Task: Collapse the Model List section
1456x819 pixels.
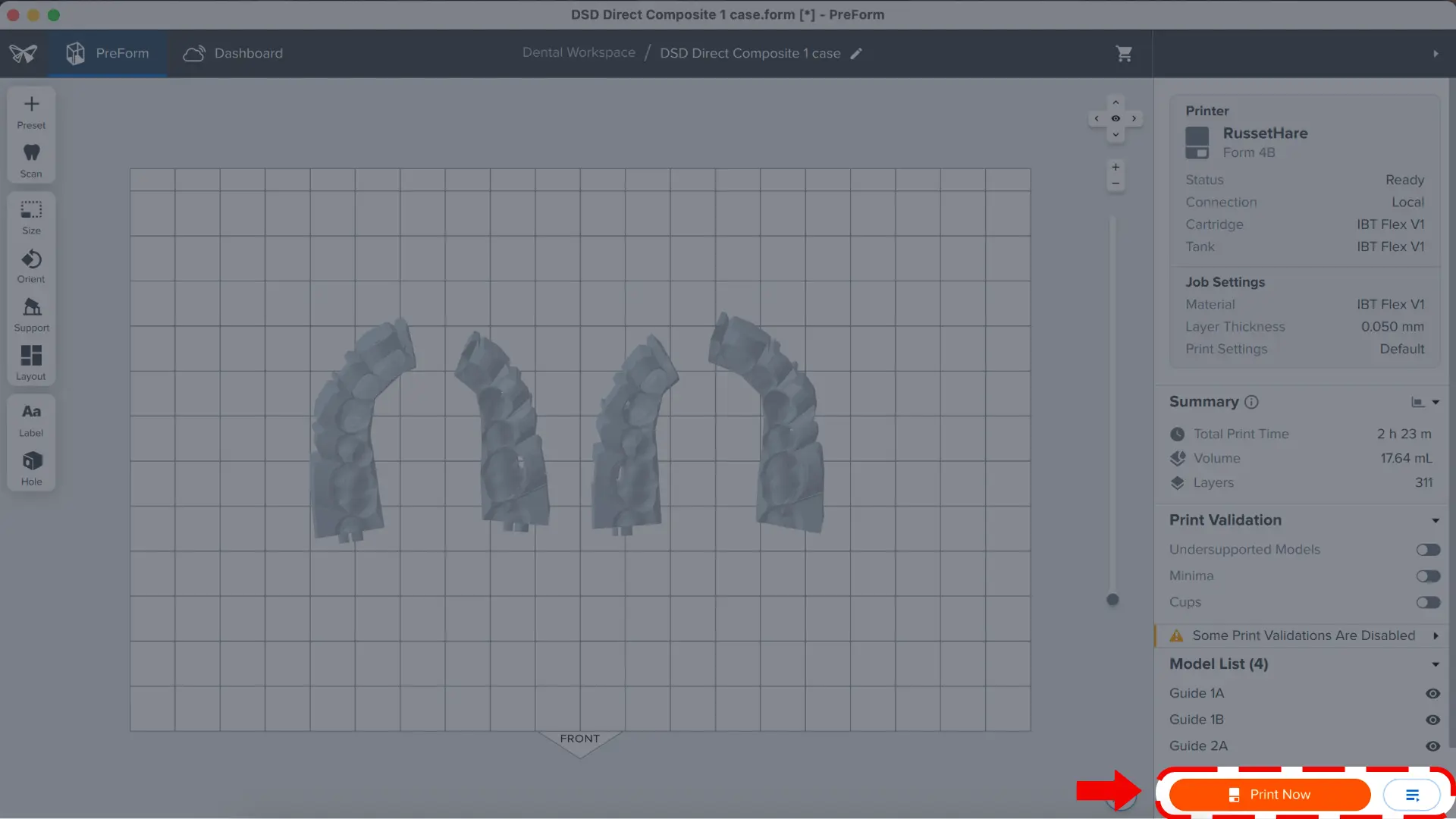Action: [x=1436, y=664]
